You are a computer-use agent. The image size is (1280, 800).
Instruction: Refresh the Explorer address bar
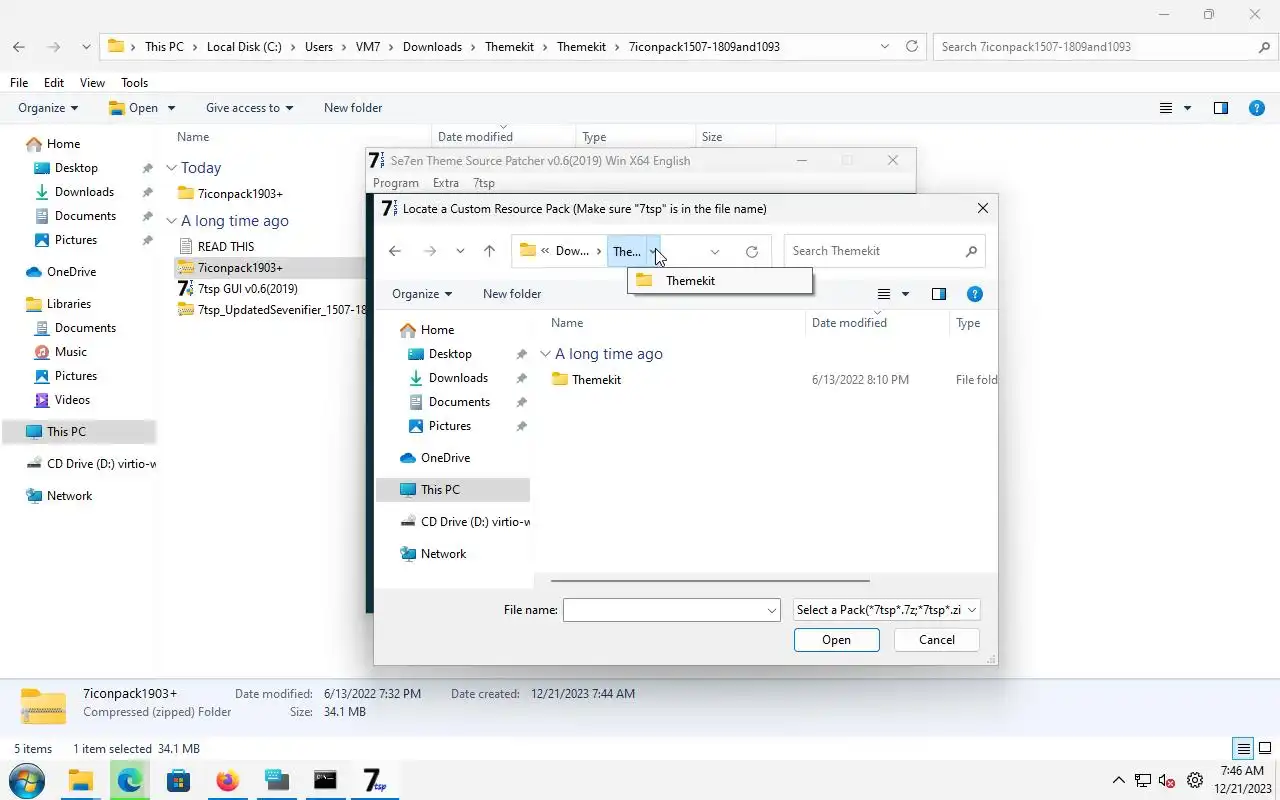click(x=912, y=47)
